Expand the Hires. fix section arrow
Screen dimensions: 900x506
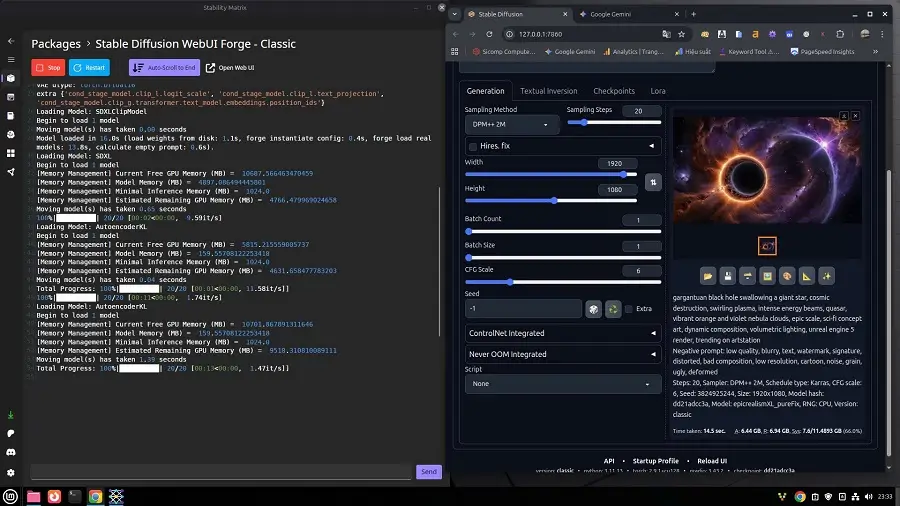coord(651,146)
